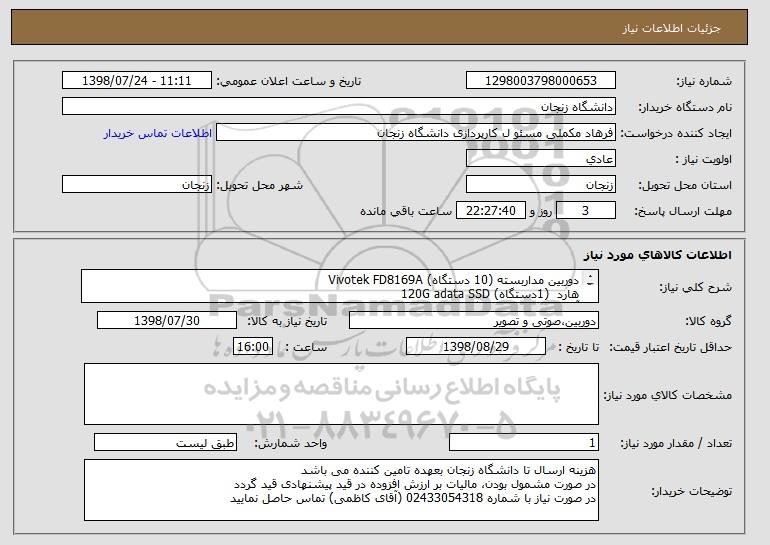Click the label واحد شمارش
The width and height of the screenshot is (770, 545).
(291, 443)
